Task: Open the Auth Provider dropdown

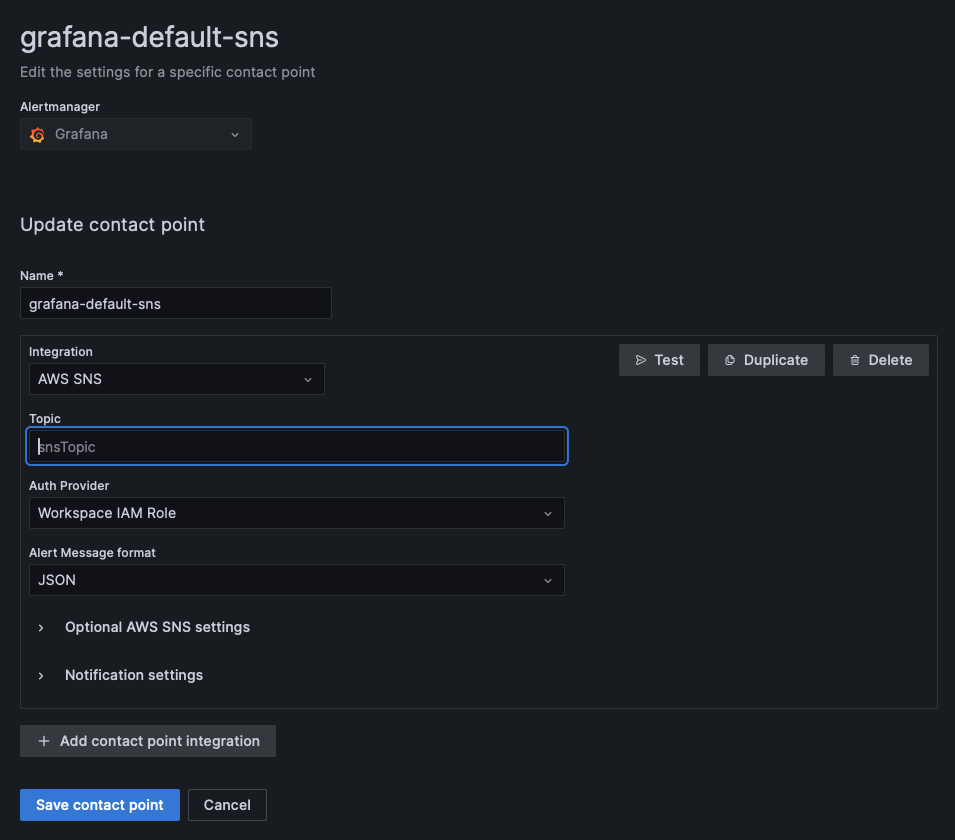Action: (297, 513)
